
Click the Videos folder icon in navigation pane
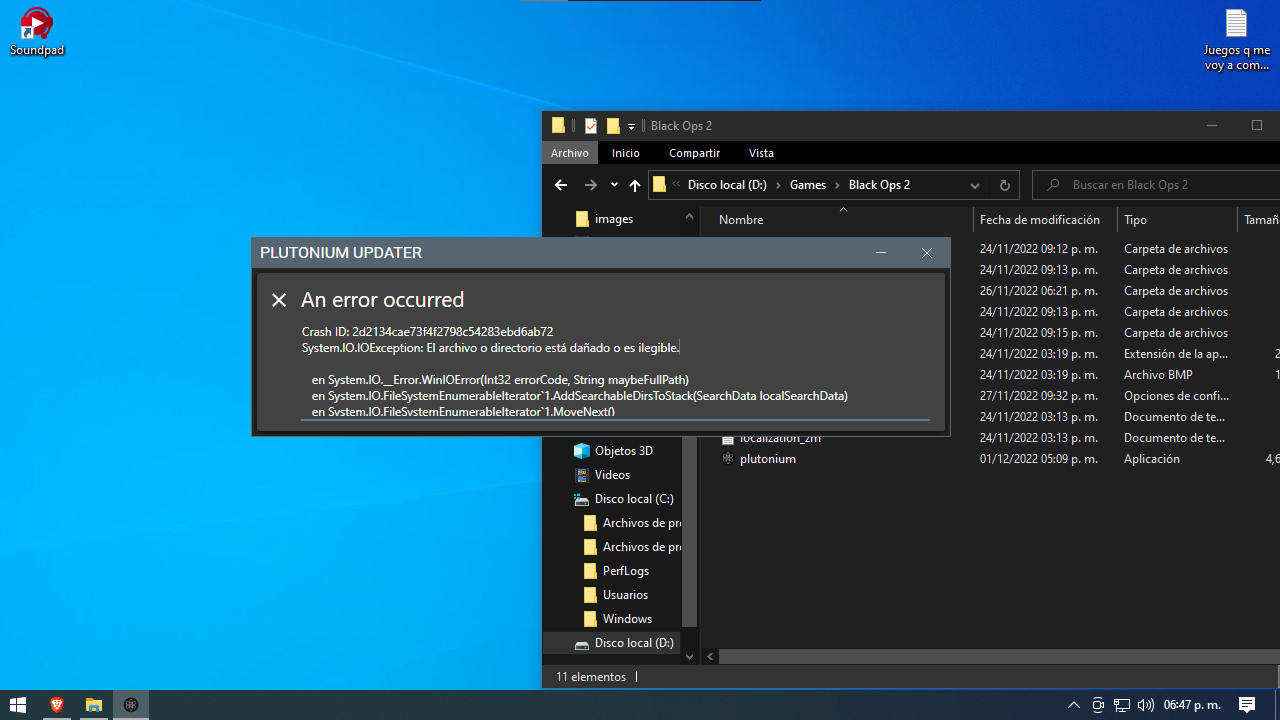pyautogui.click(x=582, y=475)
